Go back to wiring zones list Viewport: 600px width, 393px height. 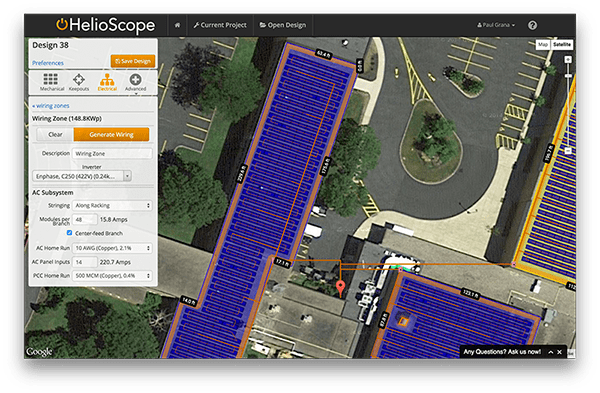point(51,106)
